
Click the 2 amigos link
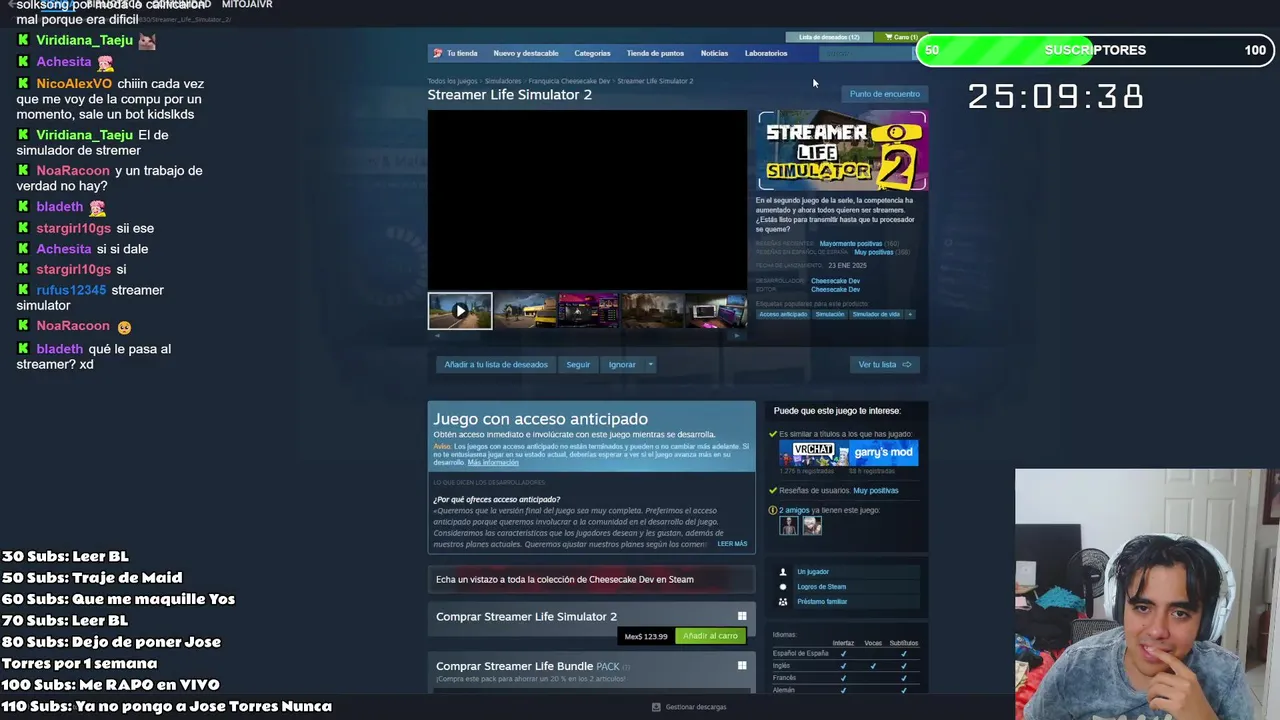[795, 510]
